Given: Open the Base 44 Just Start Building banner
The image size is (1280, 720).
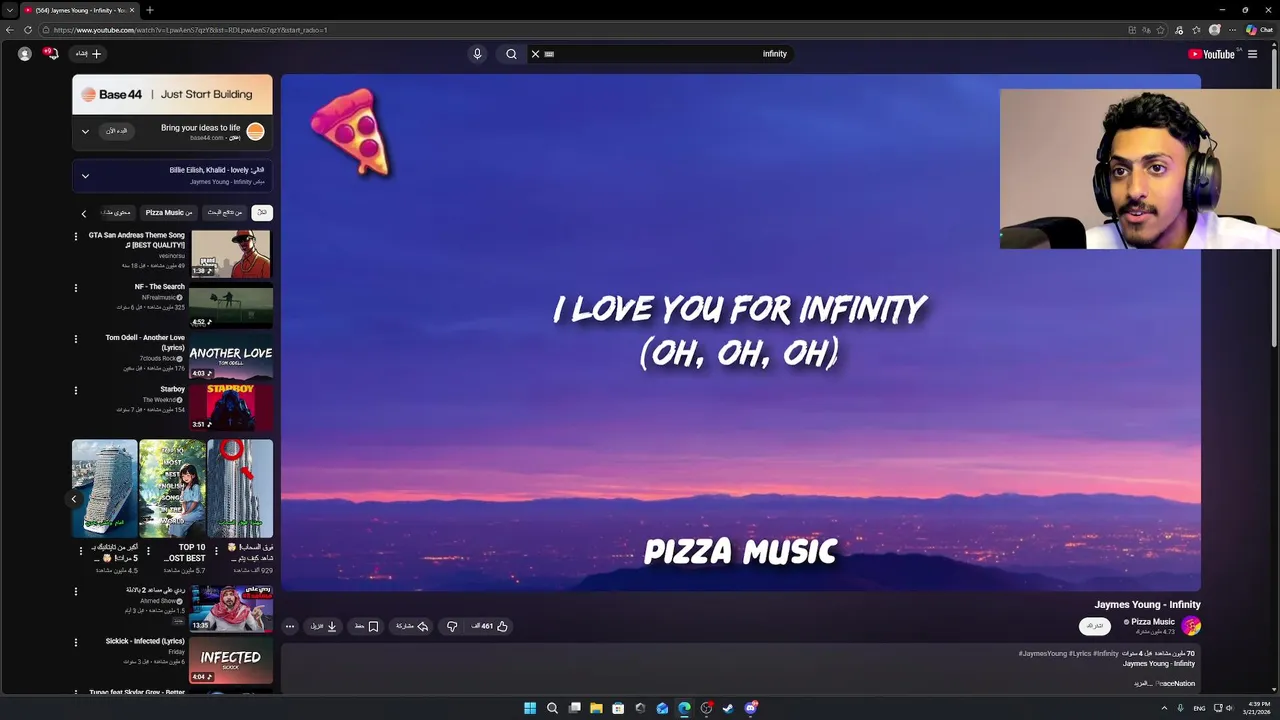Looking at the screenshot, I should [x=172, y=94].
